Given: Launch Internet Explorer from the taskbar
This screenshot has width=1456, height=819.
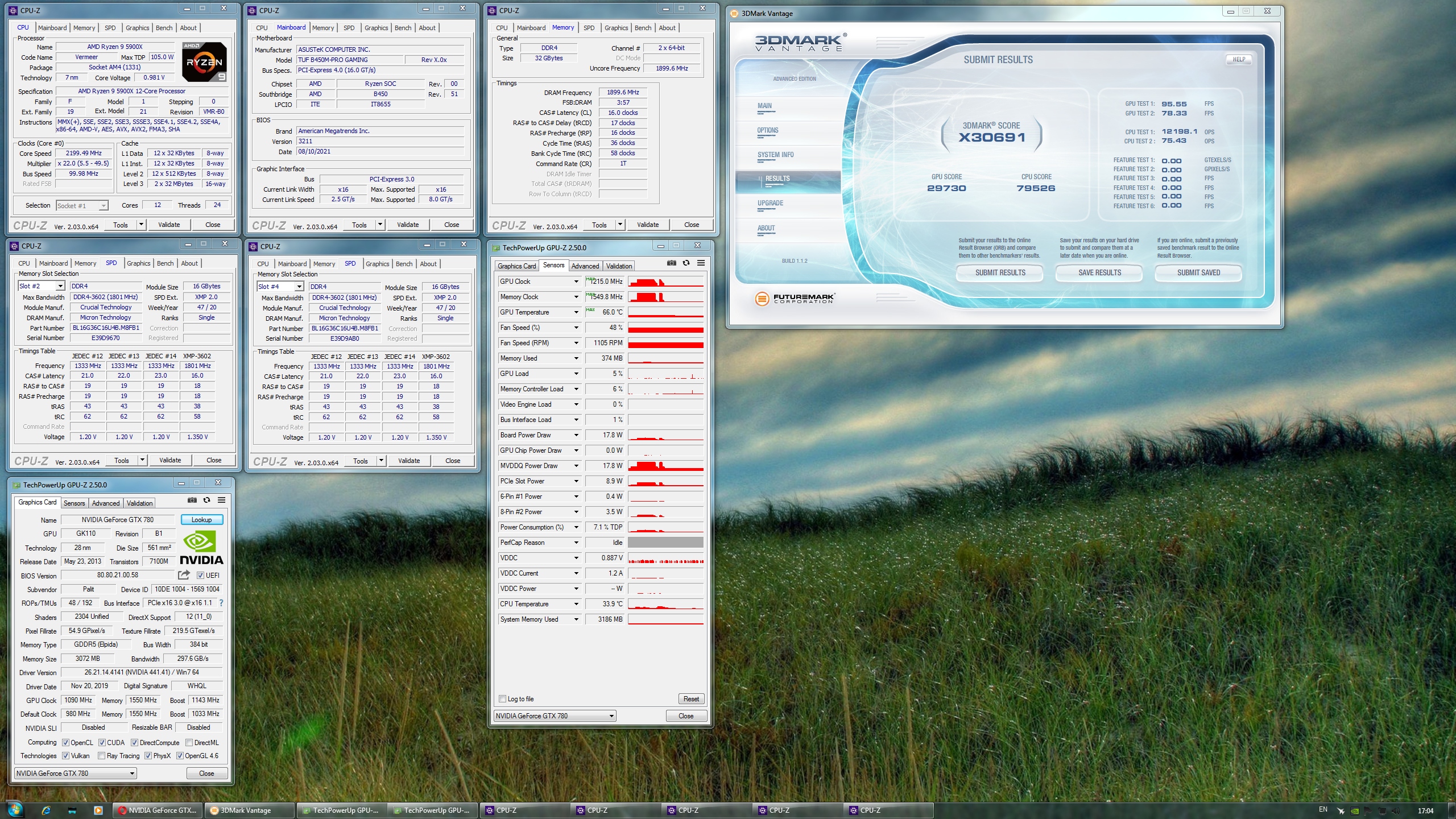Looking at the screenshot, I should click(46, 810).
